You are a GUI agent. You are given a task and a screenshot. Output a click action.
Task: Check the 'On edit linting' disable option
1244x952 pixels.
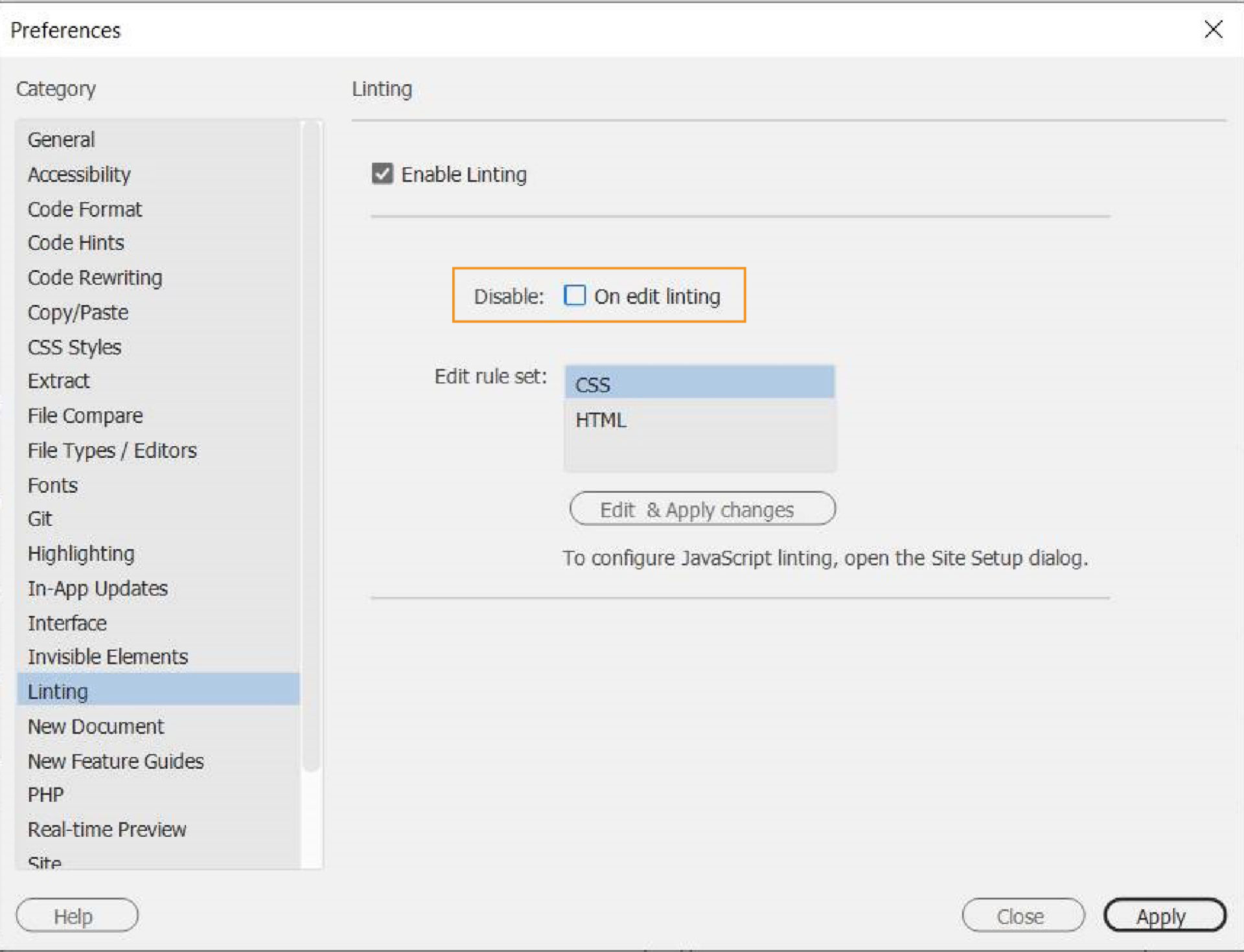[574, 295]
